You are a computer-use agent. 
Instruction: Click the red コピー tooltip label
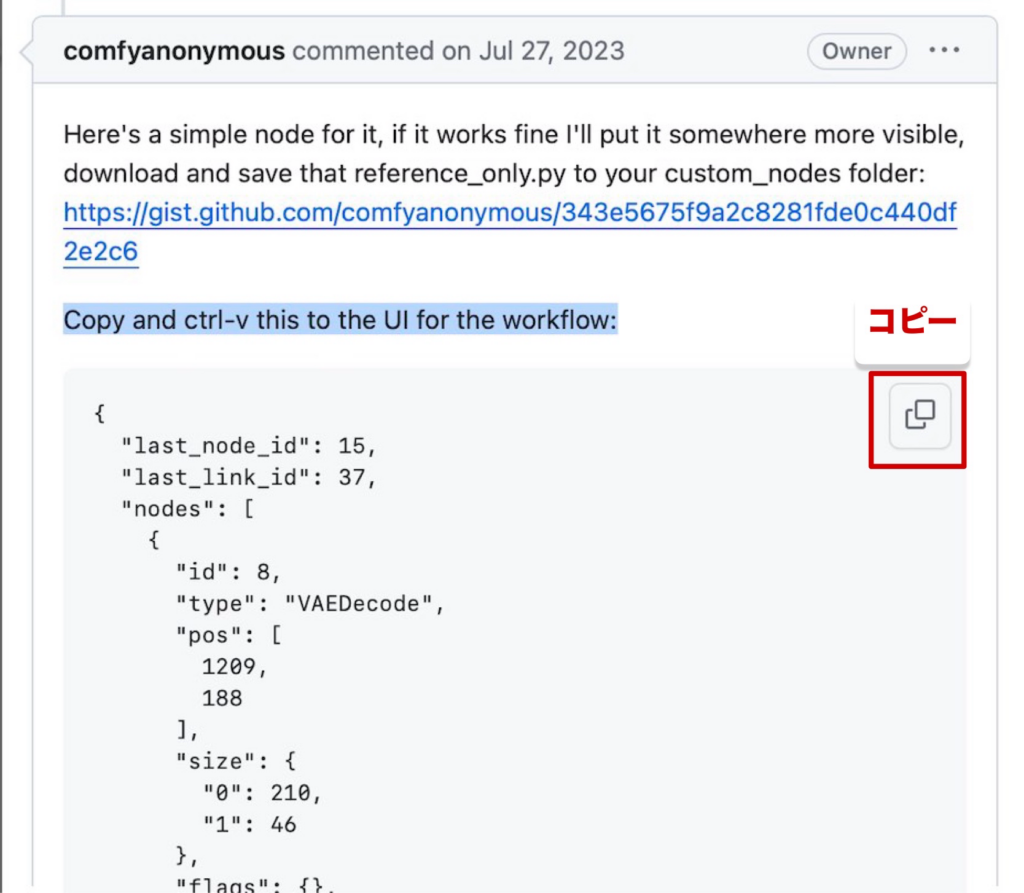tap(911, 323)
